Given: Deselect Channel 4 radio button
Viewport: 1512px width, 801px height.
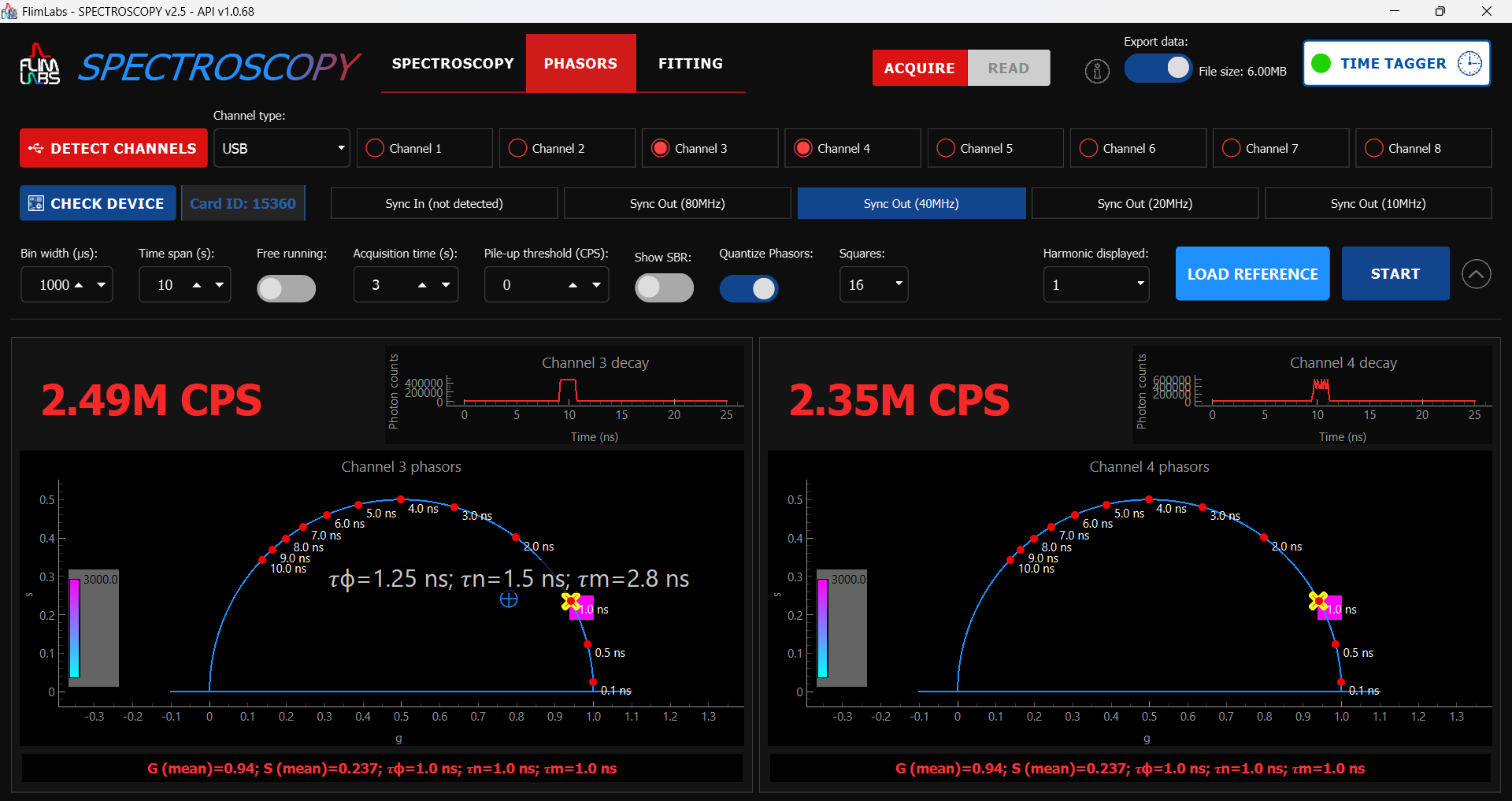Looking at the screenshot, I should coord(803,148).
